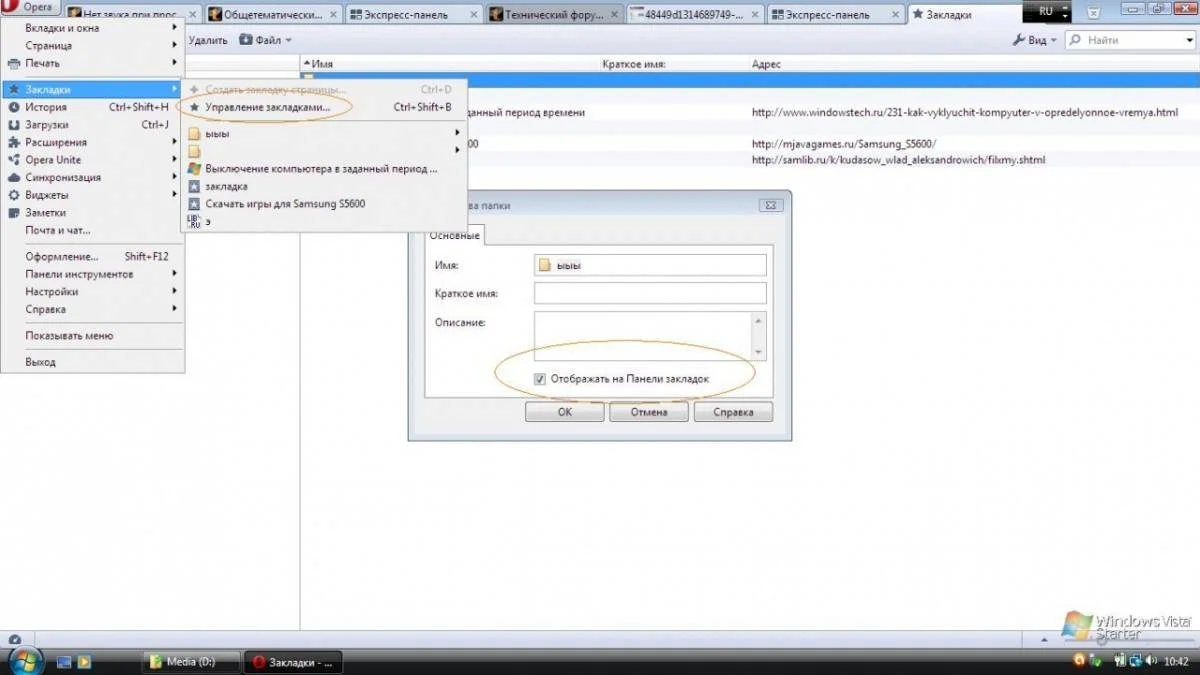Click the notes icon beside 'Заметки'
Image resolution: width=1200 pixels, height=675 pixels.
[x=14, y=212]
